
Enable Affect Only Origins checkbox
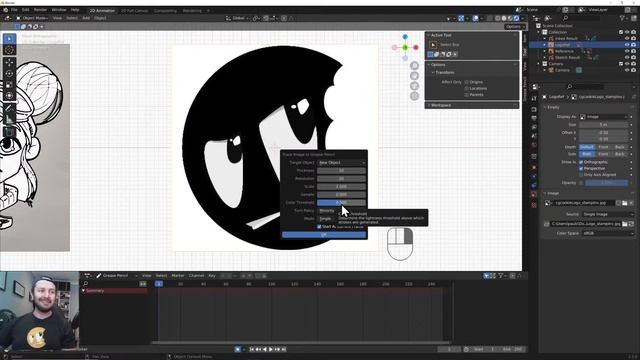pyautogui.click(x=467, y=82)
